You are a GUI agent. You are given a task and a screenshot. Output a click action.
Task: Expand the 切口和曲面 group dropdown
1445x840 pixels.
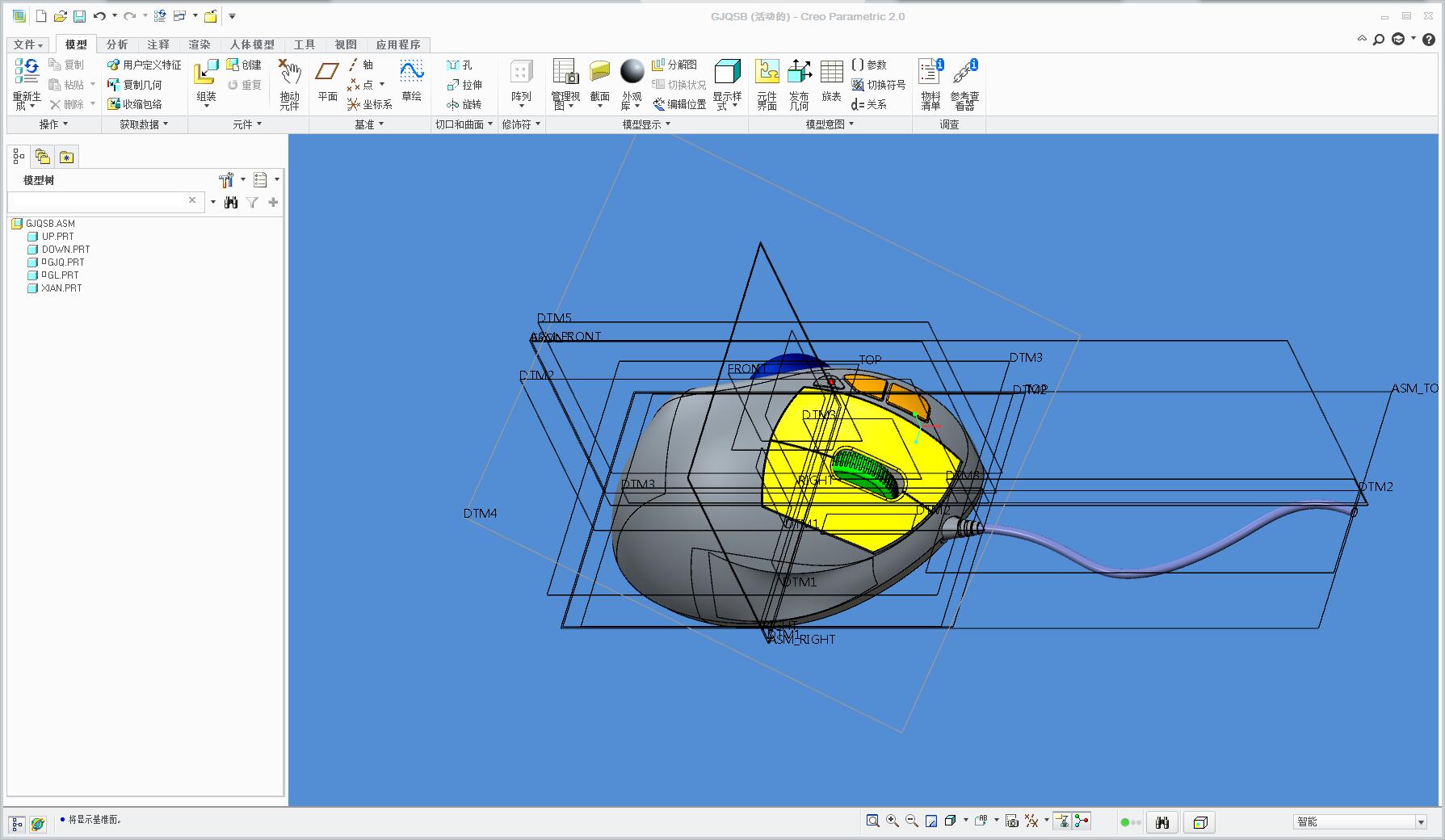coord(464,124)
